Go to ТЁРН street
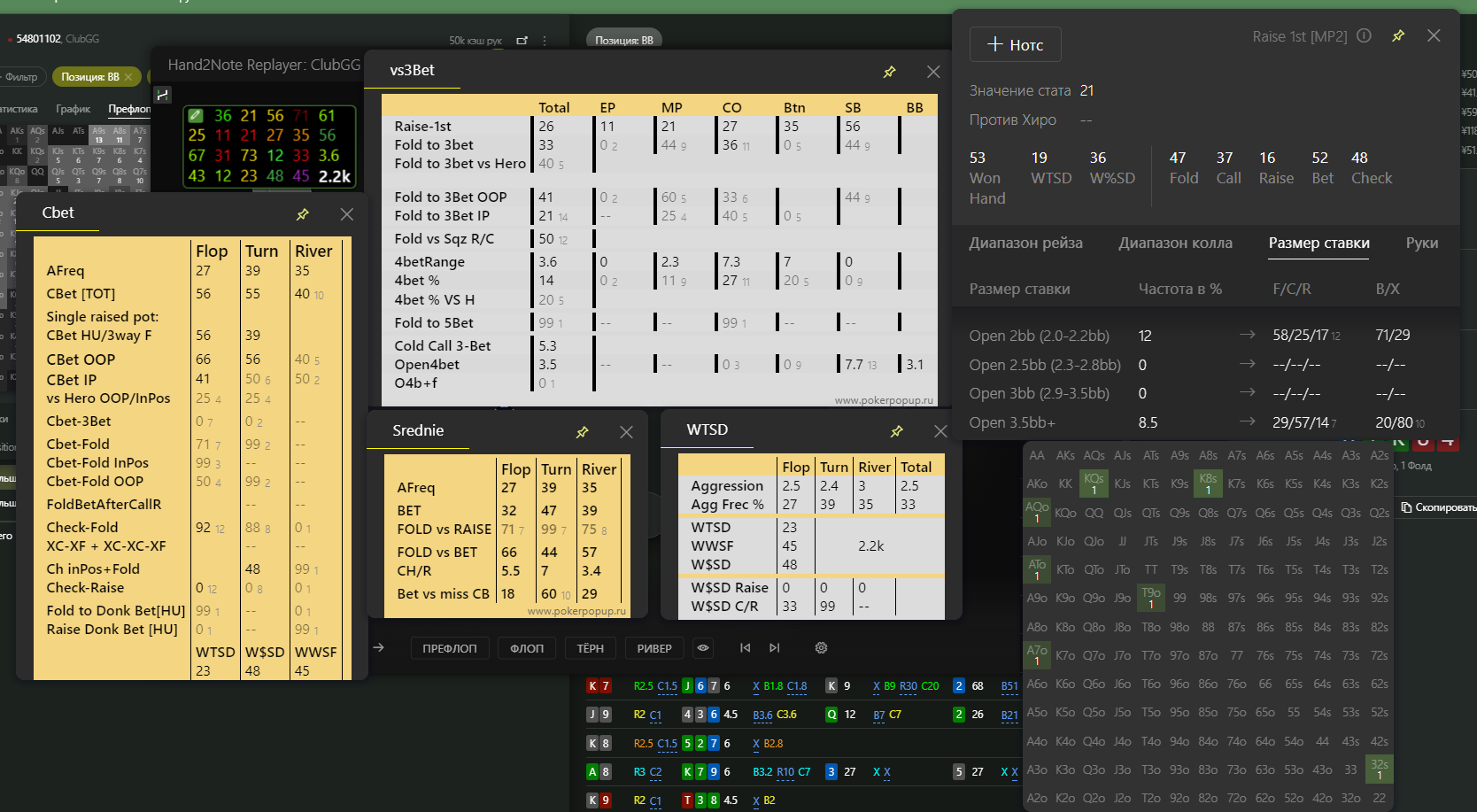The height and width of the screenshot is (812, 1477). [x=591, y=648]
